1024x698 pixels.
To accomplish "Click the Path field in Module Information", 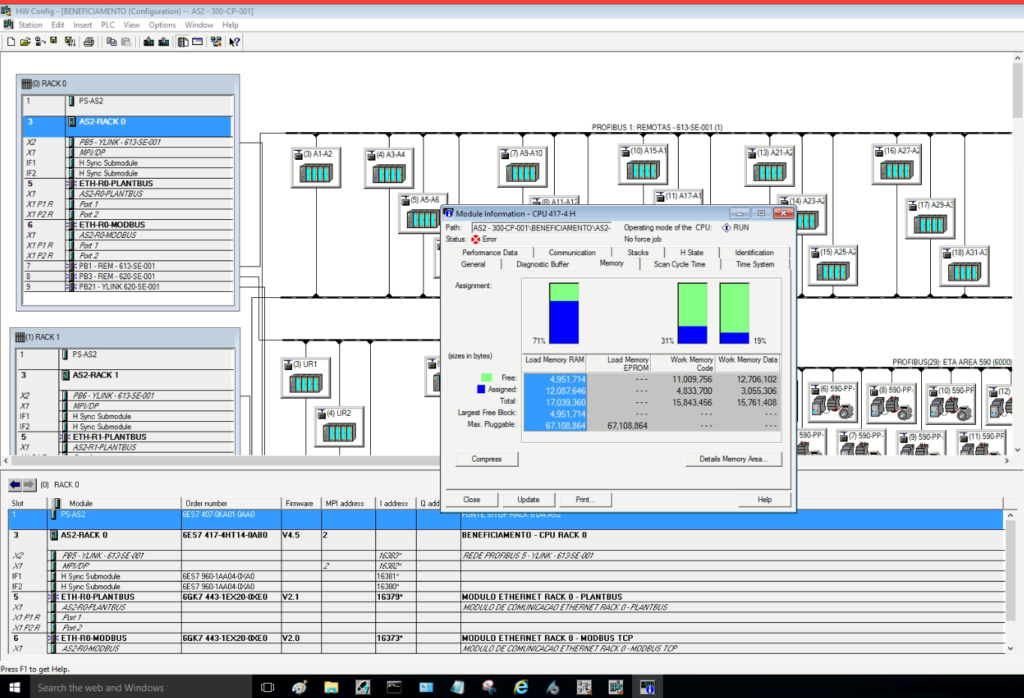I will click(541, 228).
